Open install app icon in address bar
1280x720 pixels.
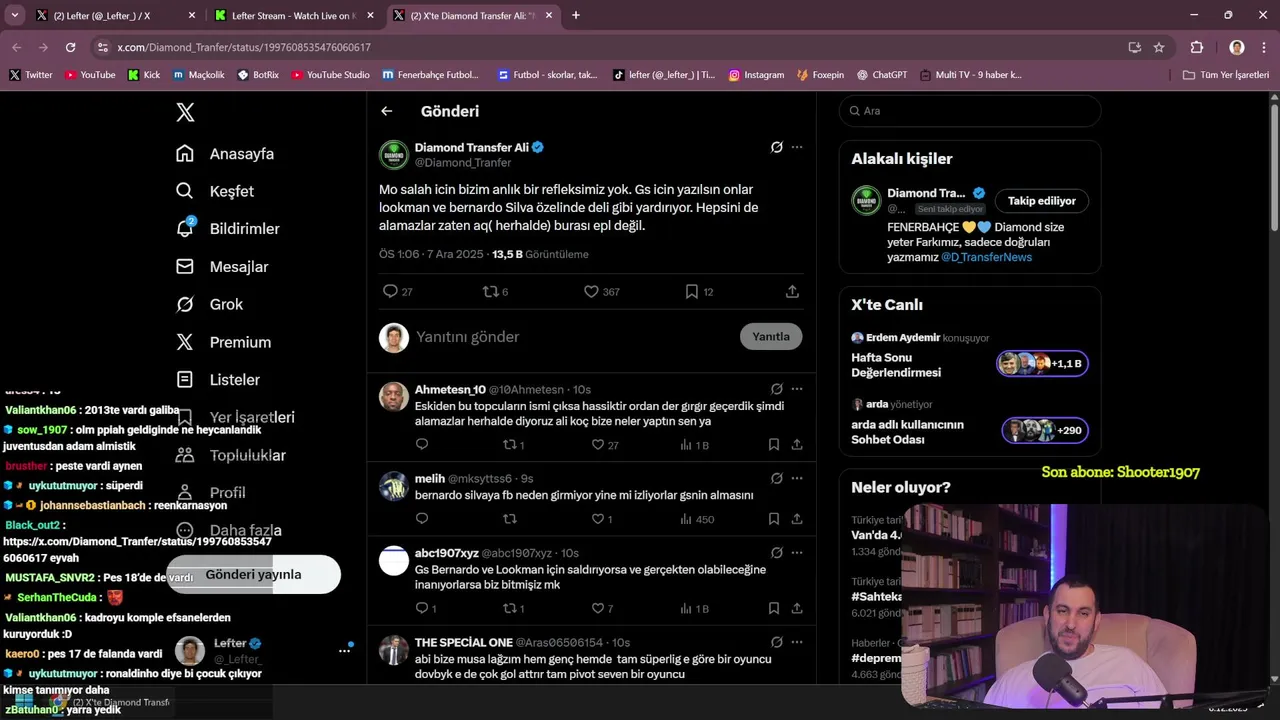(1134, 47)
